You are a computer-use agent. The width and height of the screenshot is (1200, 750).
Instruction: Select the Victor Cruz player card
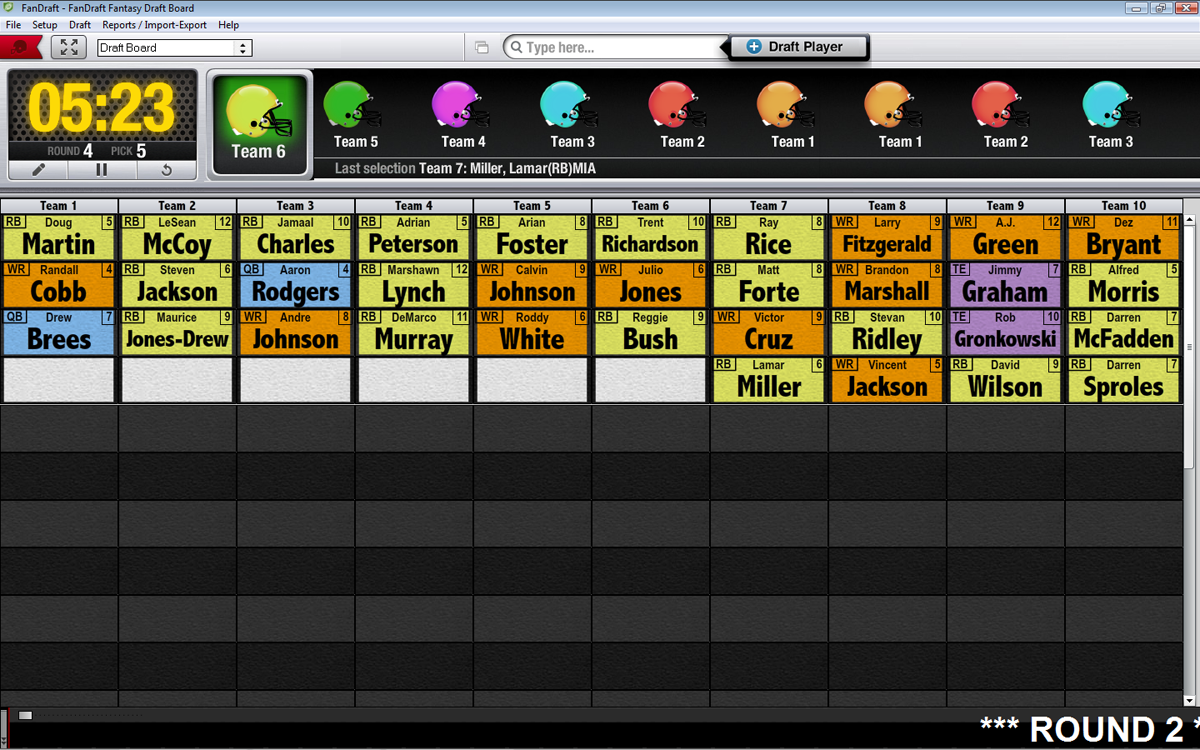click(x=769, y=332)
